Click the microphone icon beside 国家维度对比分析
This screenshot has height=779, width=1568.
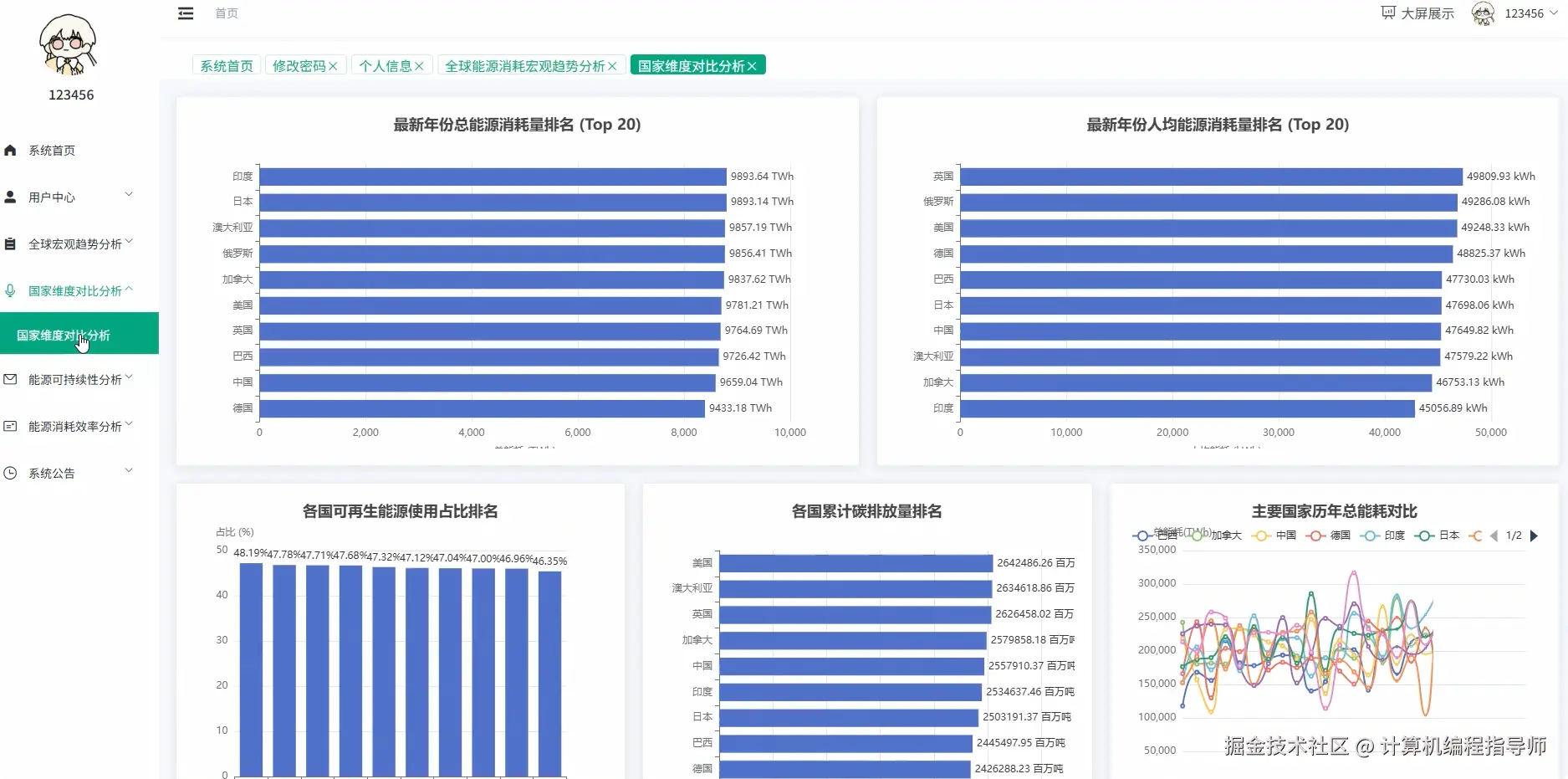tap(10, 290)
